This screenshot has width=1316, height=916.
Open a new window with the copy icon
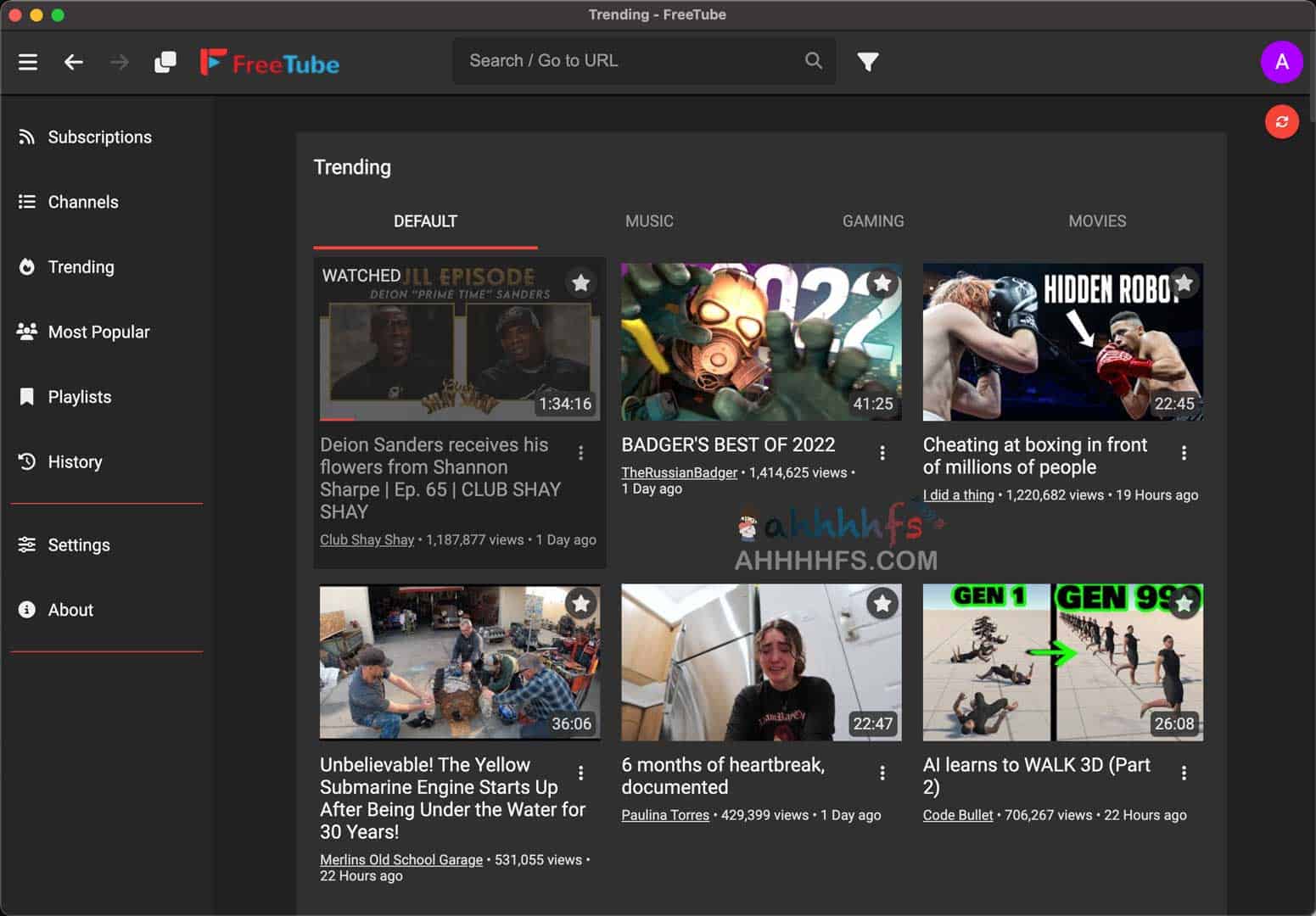(x=165, y=62)
